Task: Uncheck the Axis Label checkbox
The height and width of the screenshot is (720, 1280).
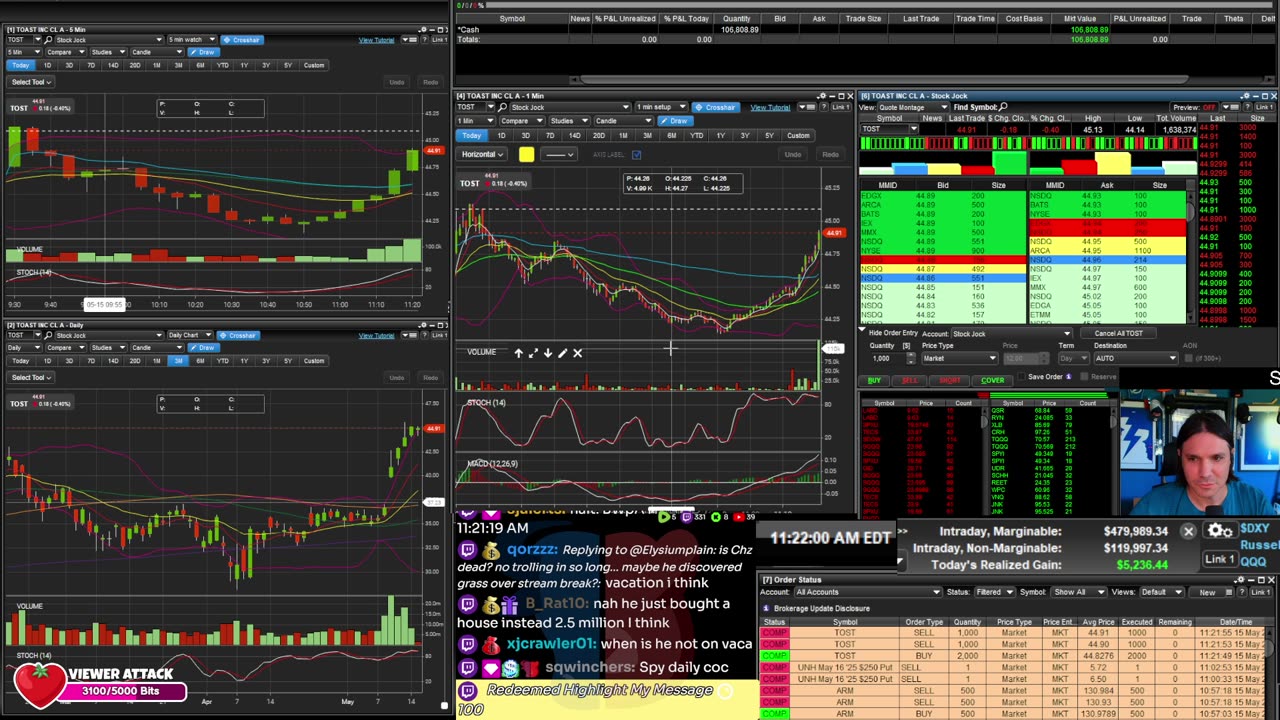Action: [636, 154]
